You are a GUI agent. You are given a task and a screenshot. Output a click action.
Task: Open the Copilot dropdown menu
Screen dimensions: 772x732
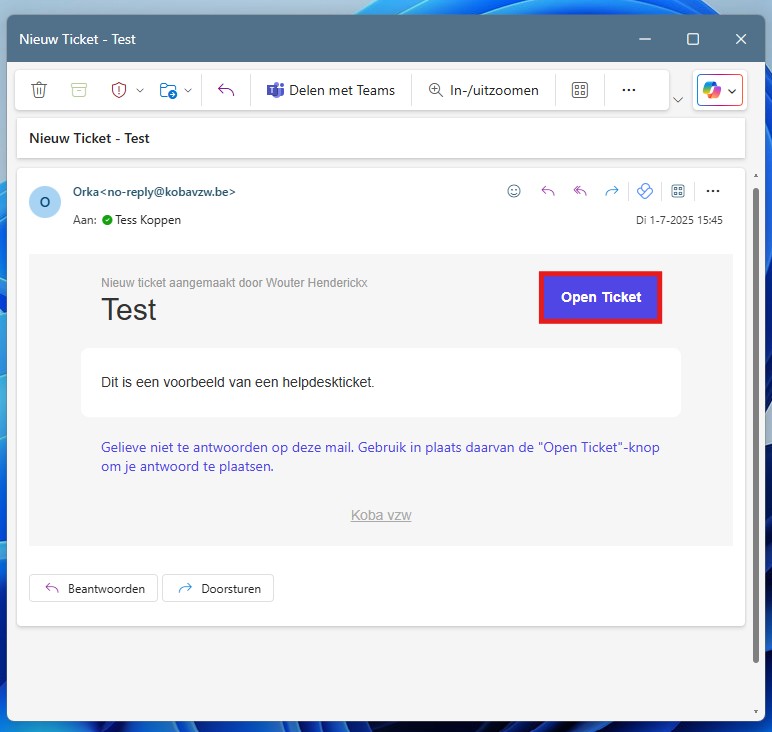733,91
